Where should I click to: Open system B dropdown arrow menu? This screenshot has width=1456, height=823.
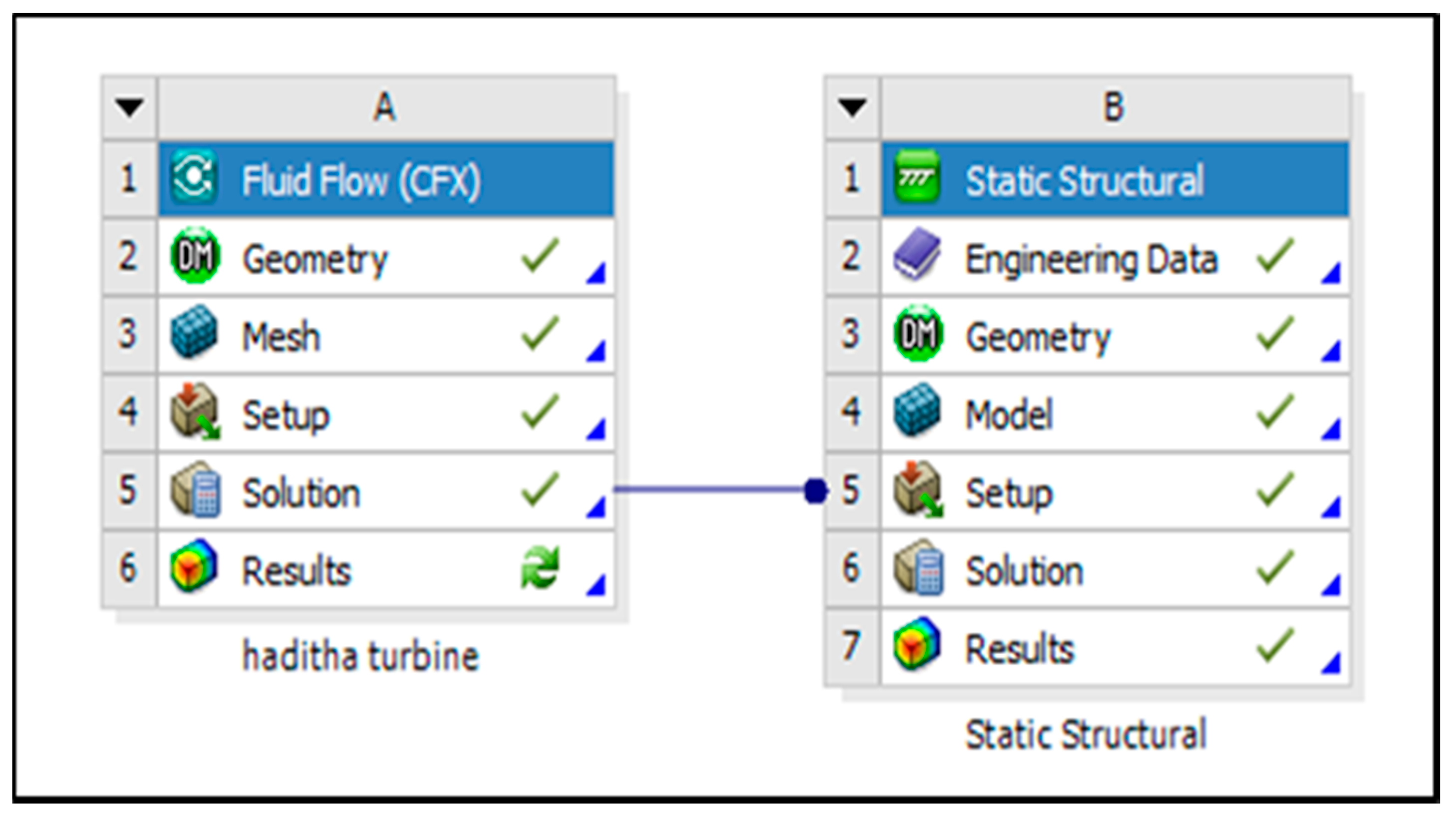[853, 107]
